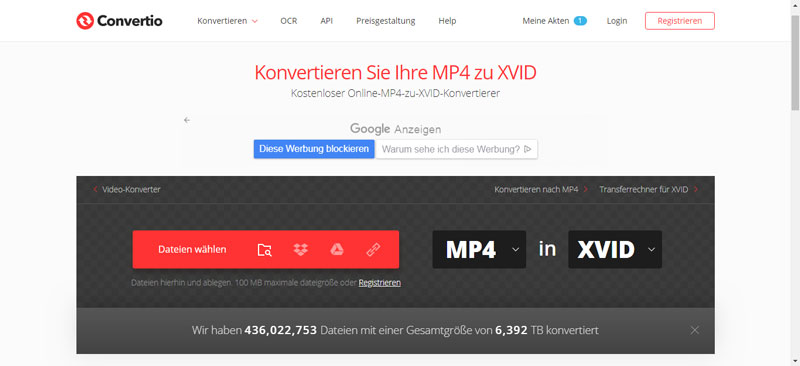Screen dimensions: 800x366
Task: Open the Video-Konverter link
Action: [x=127, y=189]
